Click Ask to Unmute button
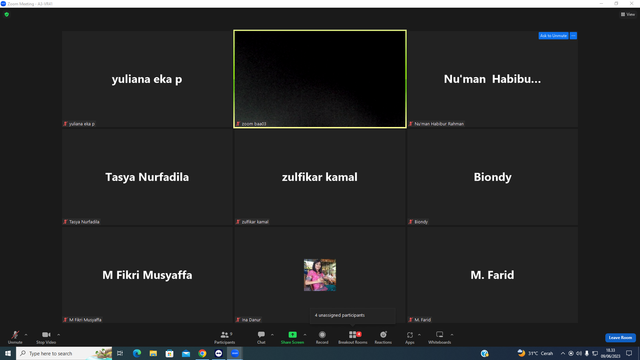Screen dimensions: 640x360 pos(553,36)
